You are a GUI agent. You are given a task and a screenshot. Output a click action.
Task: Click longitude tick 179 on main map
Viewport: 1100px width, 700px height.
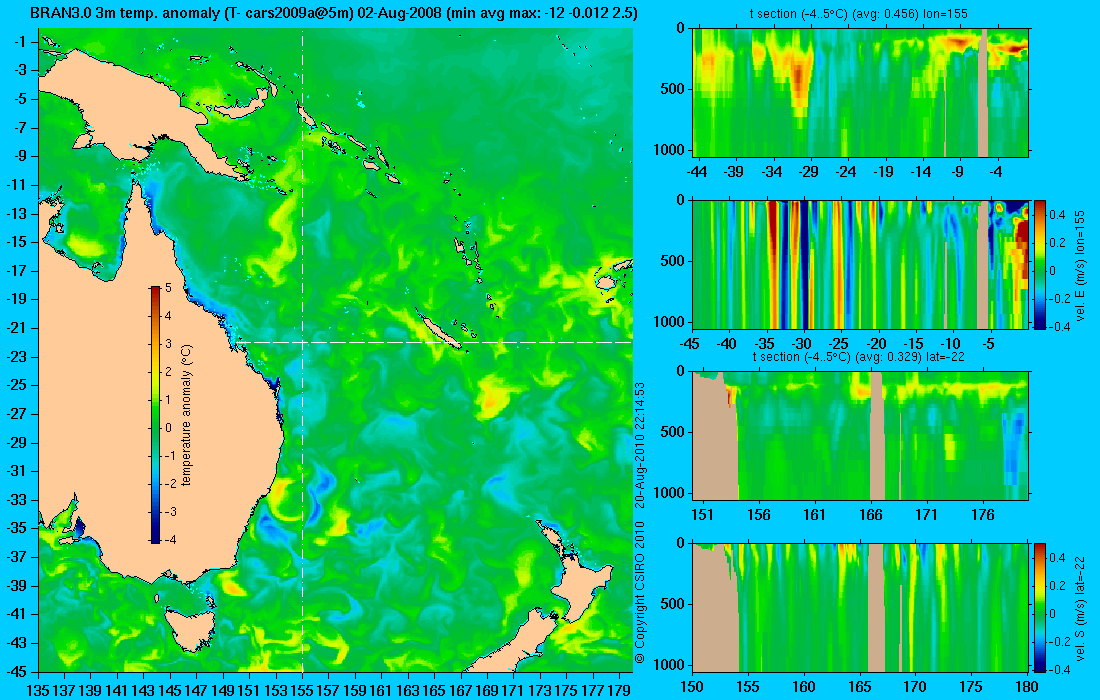[619, 691]
